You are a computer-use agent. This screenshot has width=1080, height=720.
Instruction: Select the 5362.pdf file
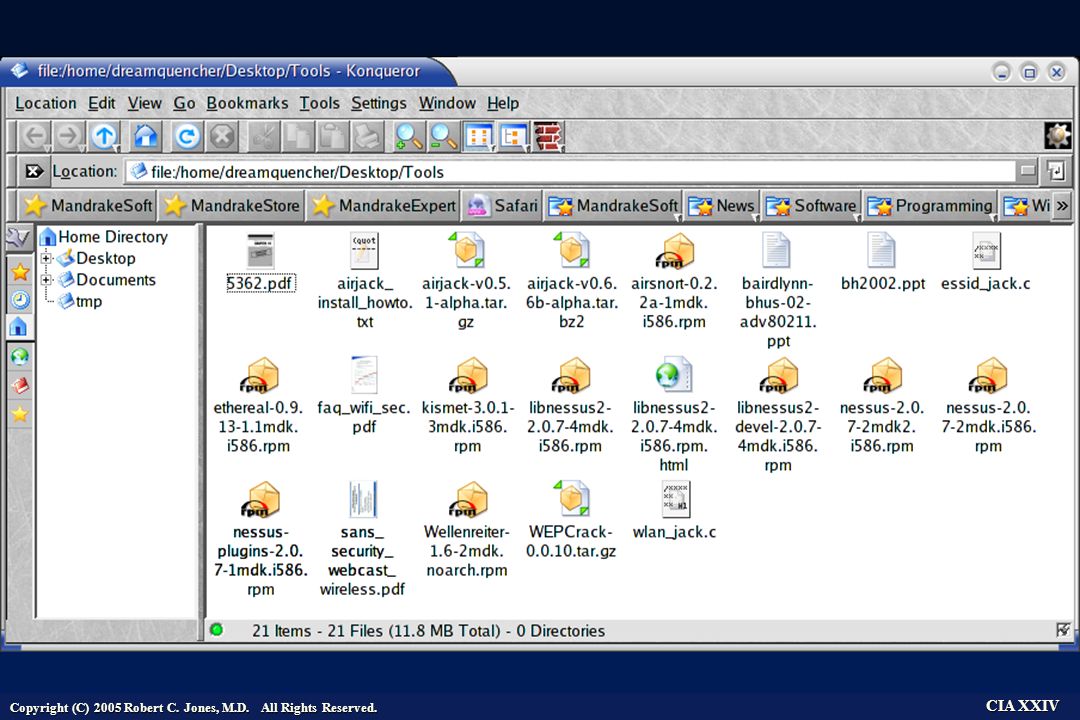(261, 262)
